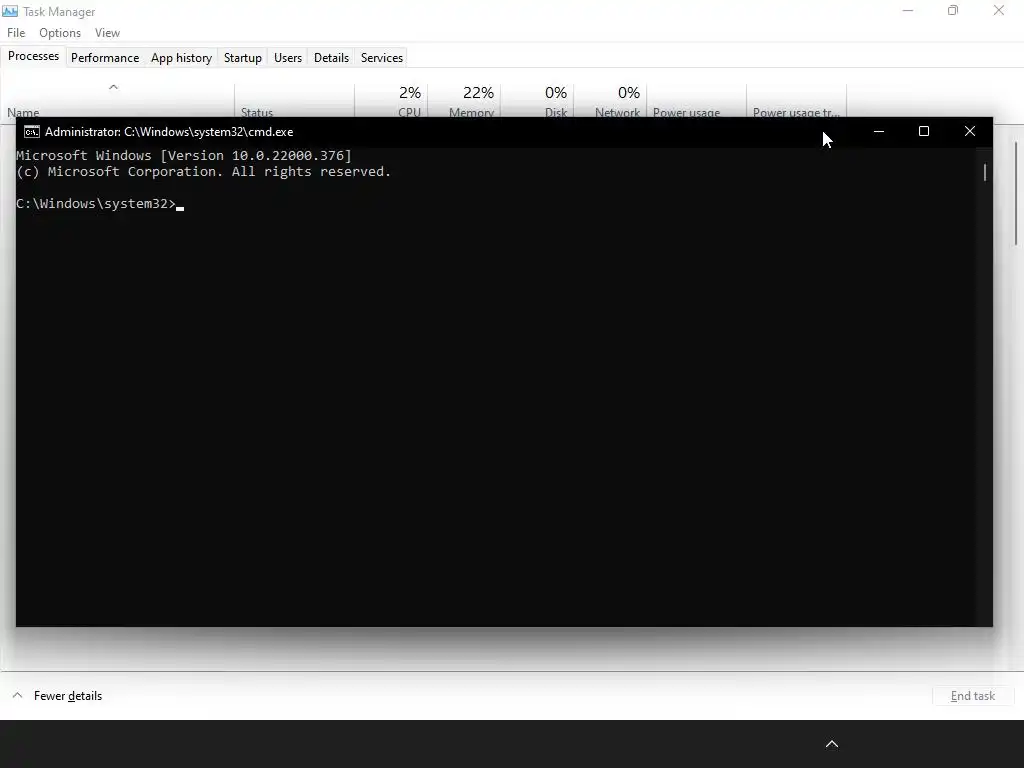1024x768 pixels.
Task: Click 'Microsoft Windows [Version 10.0.22000.376]' text
Action: 184,155
